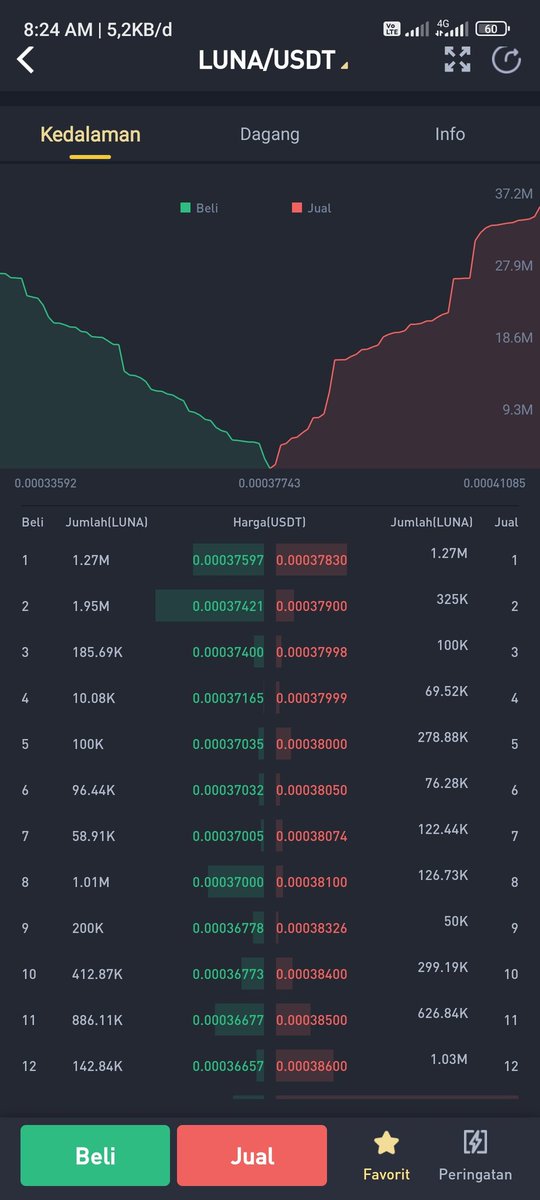
Task: Select bid price 0.00036773
Action: (228, 974)
